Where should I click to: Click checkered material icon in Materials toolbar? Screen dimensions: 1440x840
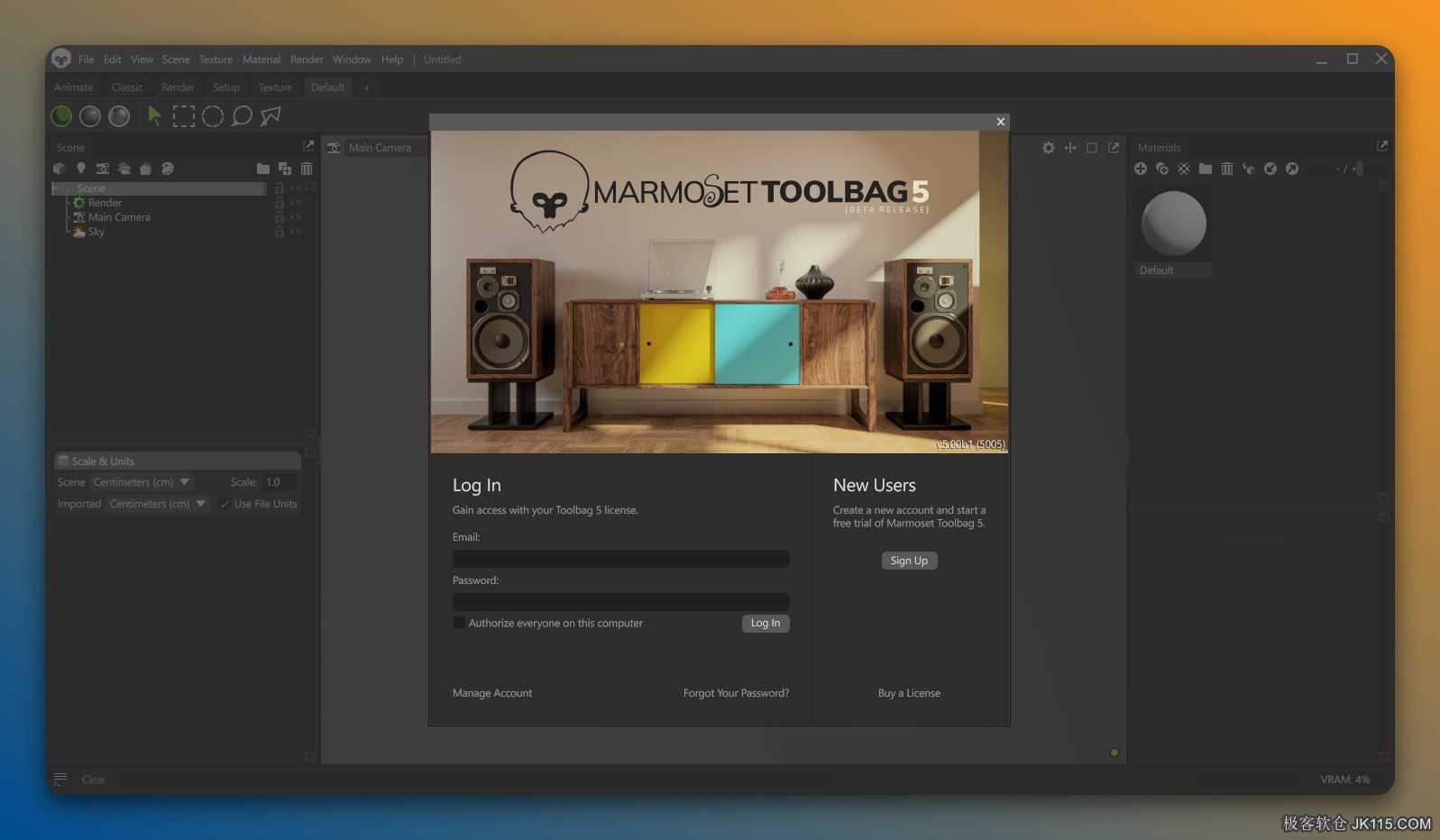[1184, 169]
